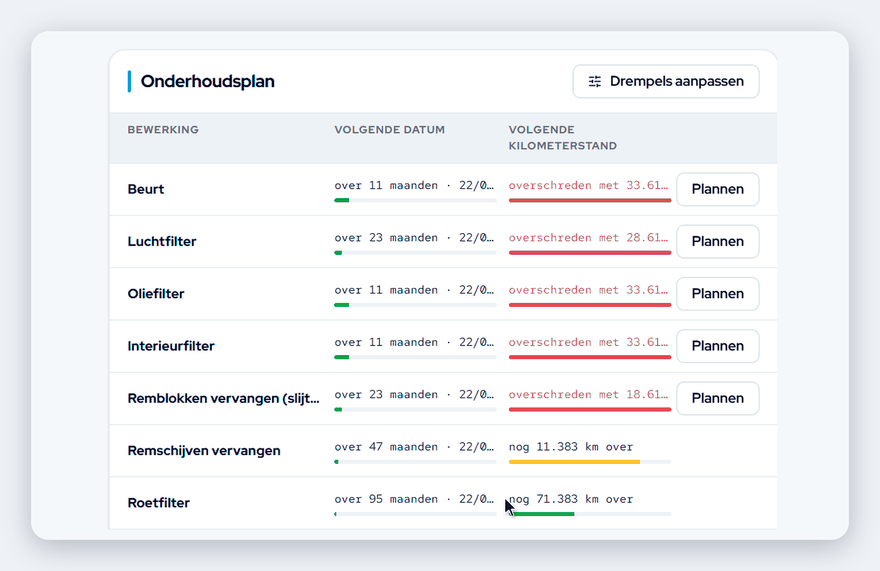Click the sliders icon in Drempels aanpassen
Screen dimensions: 880x571
click(x=595, y=81)
